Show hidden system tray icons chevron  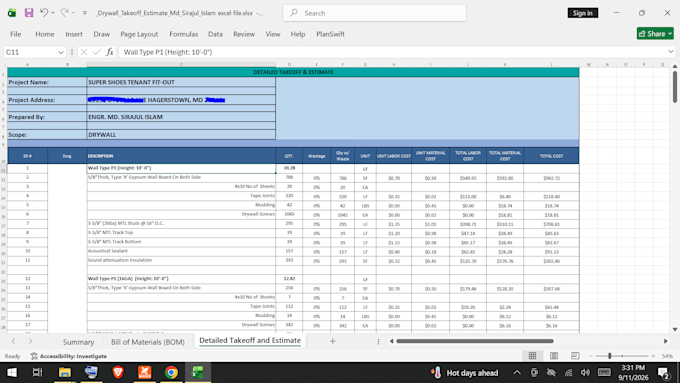[517, 373]
